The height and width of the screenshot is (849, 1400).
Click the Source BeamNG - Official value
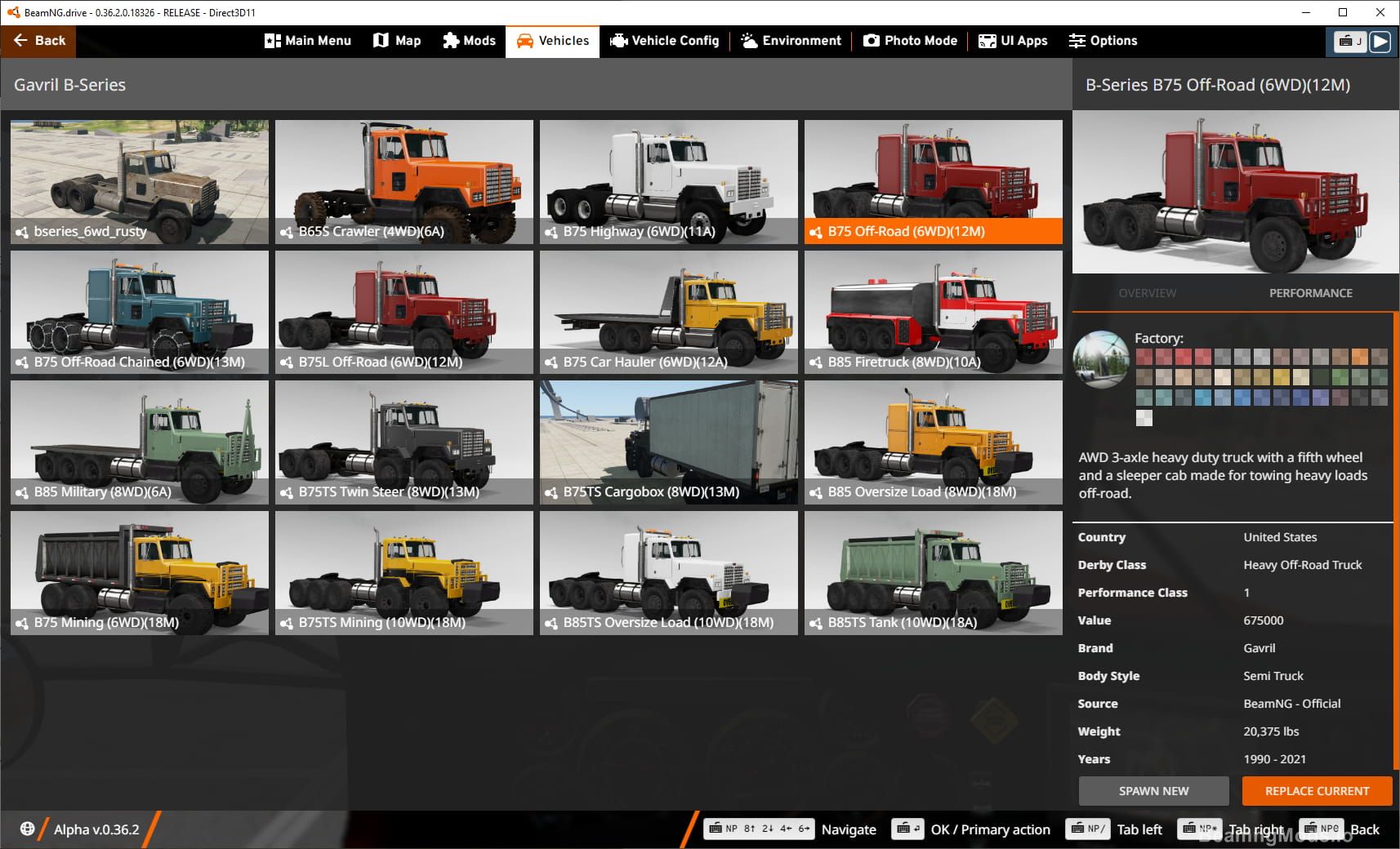click(1292, 704)
